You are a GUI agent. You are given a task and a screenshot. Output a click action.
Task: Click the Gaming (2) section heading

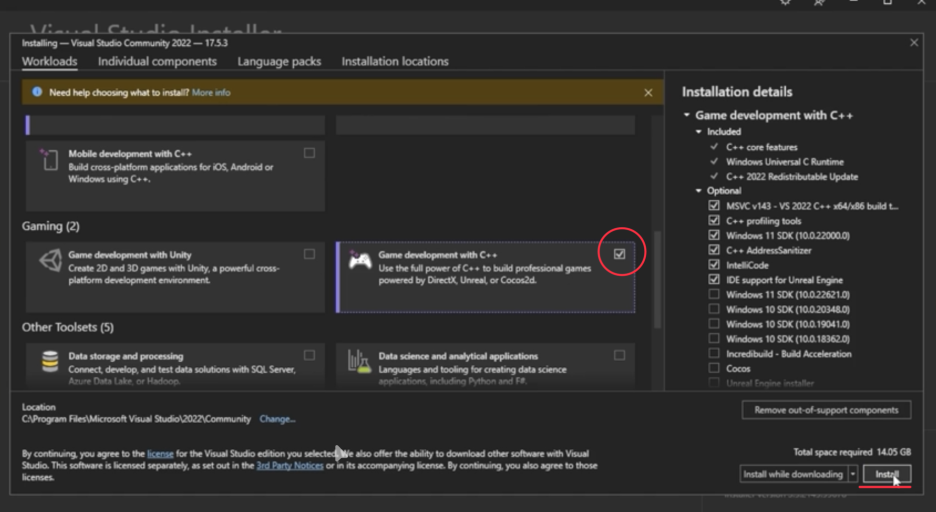tap(51, 226)
